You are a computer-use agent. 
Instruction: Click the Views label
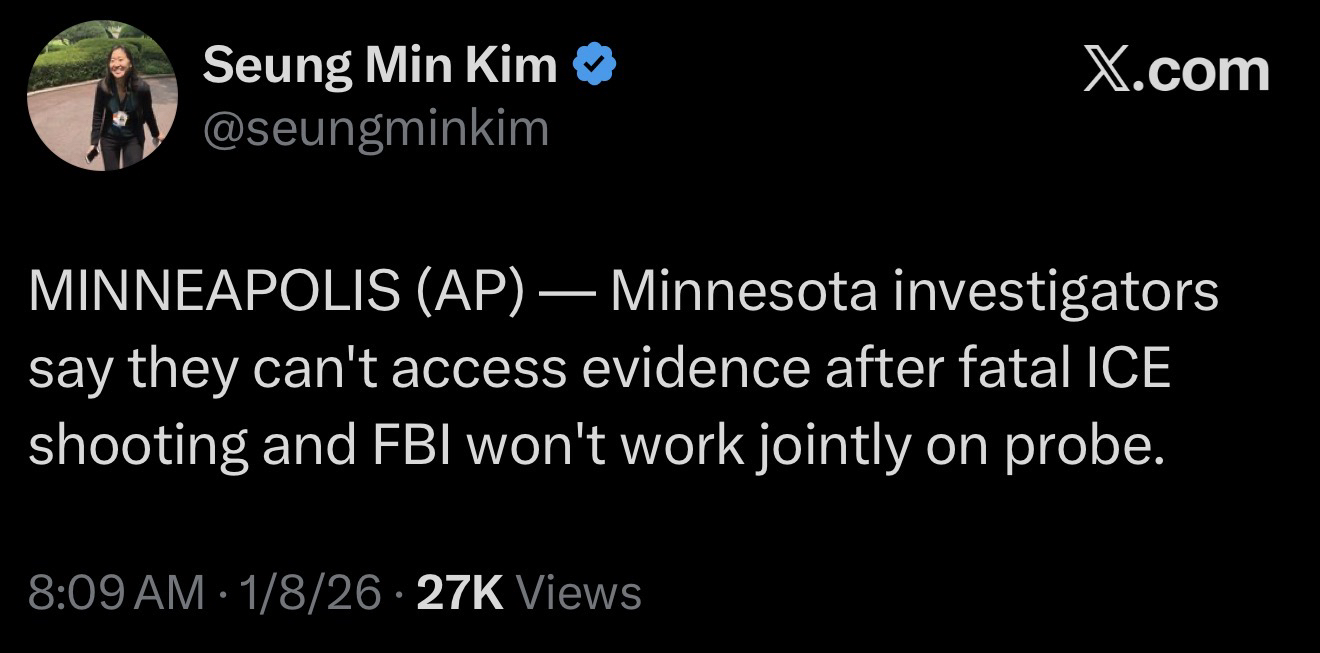581,592
